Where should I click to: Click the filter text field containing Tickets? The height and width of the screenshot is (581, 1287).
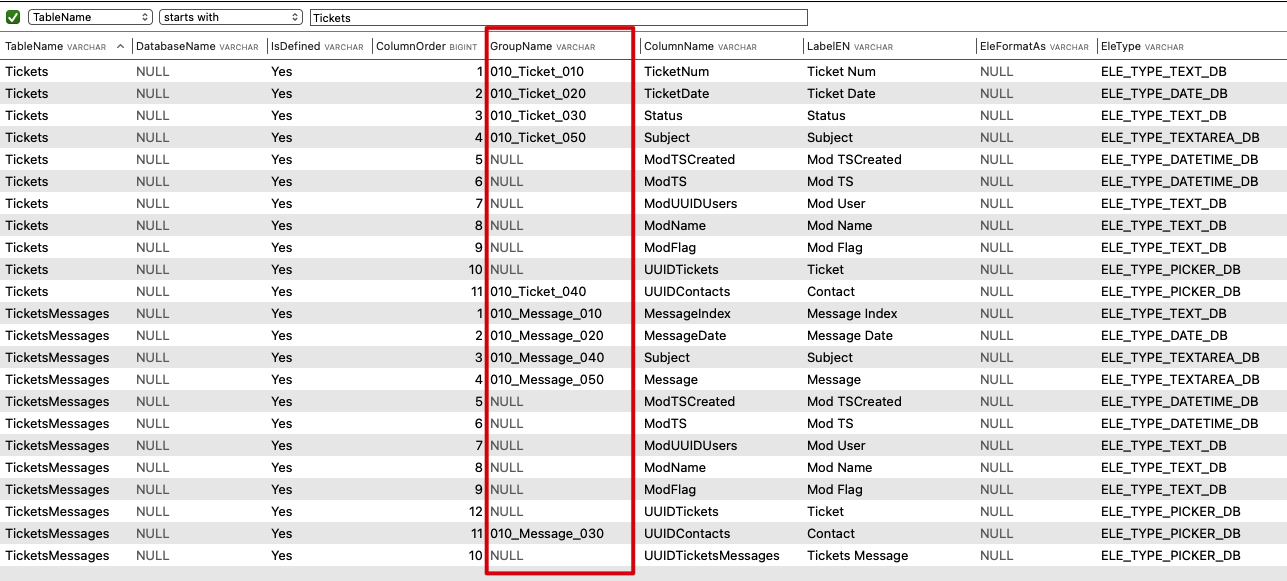coord(558,17)
